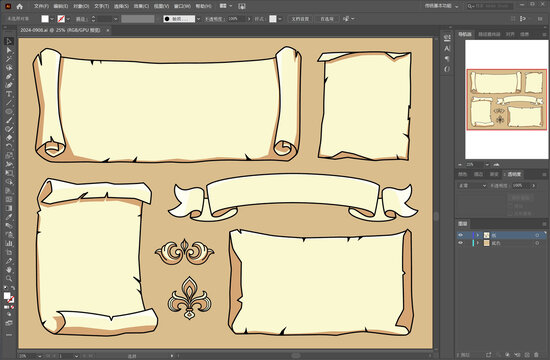Open the Character panel dock icon
Image resolution: width=550 pixels, height=360 pixels.
pos(447,48)
